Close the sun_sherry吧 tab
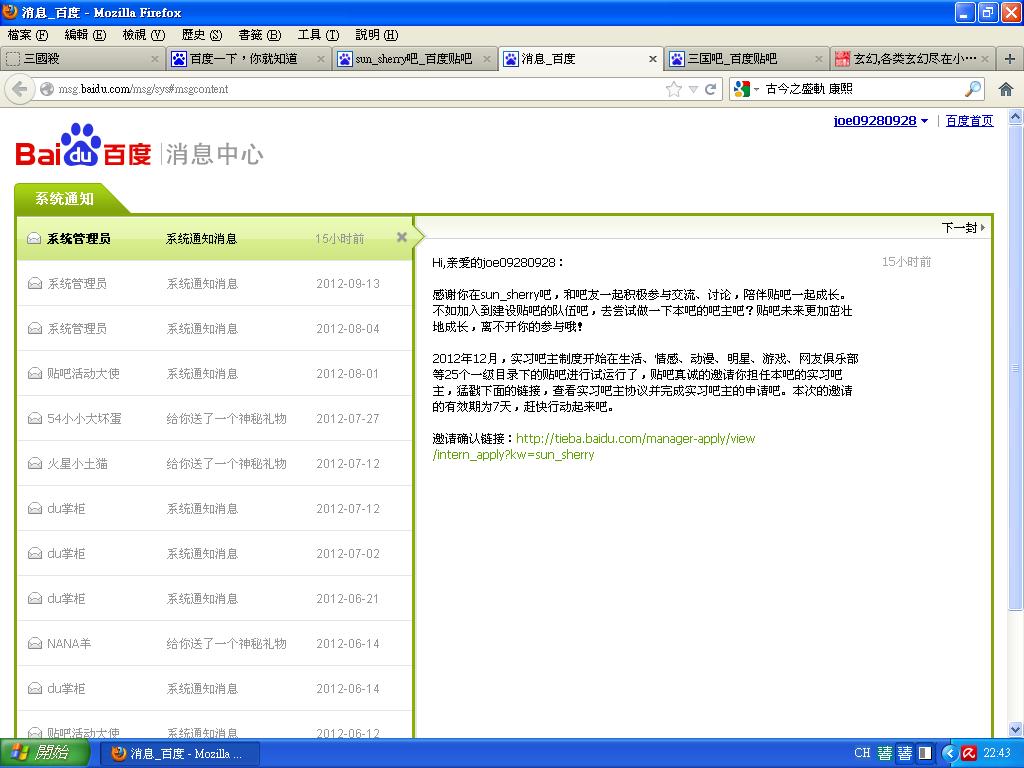The image size is (1024, 768). (487, 59)
